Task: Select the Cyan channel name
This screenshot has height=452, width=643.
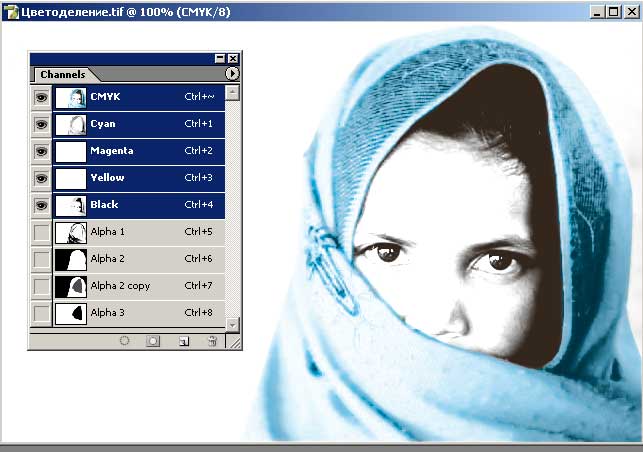Action: click(103, 124)
